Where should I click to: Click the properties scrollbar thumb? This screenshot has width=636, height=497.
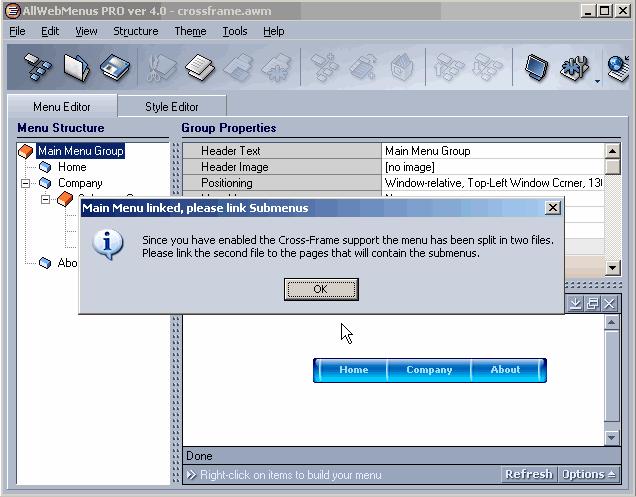612,166
